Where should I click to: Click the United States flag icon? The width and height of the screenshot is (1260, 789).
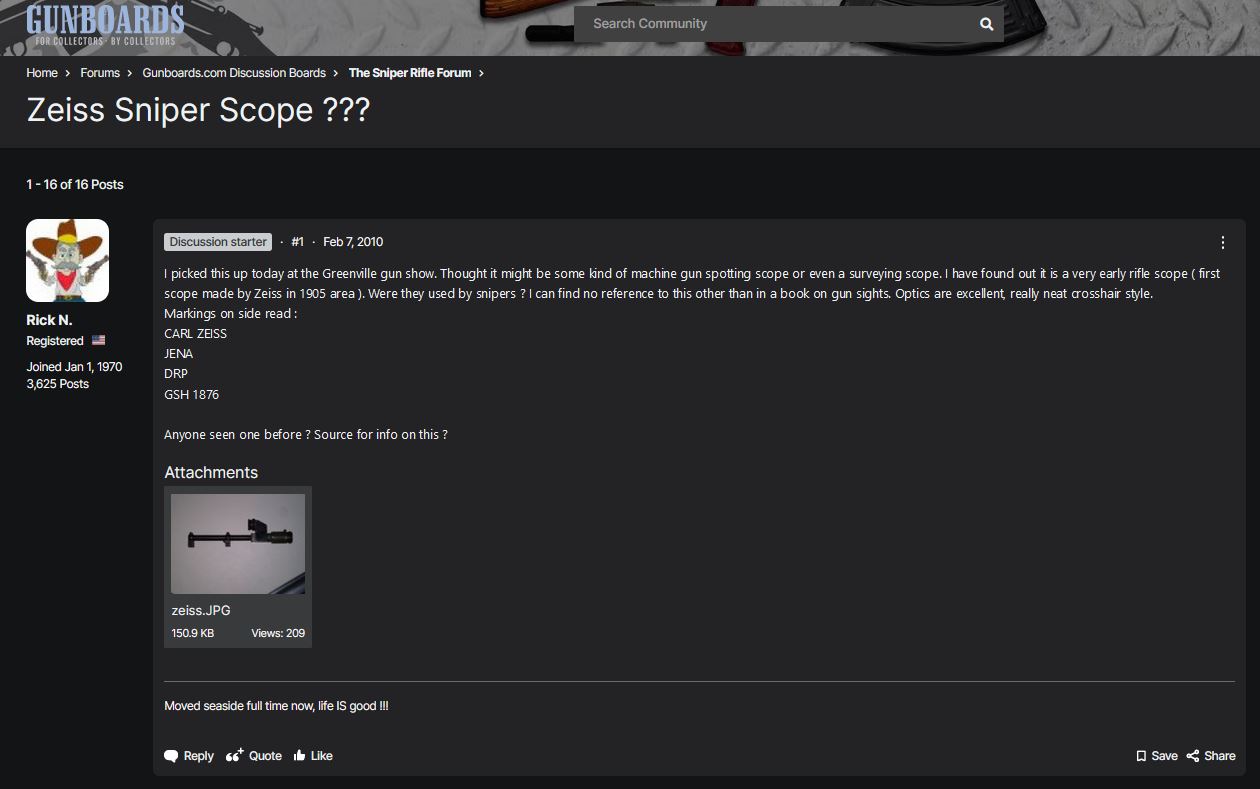coord(98,340)
